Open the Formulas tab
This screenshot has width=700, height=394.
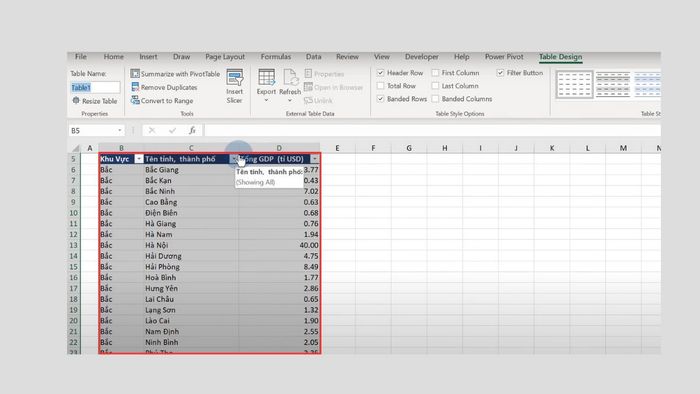276,57
